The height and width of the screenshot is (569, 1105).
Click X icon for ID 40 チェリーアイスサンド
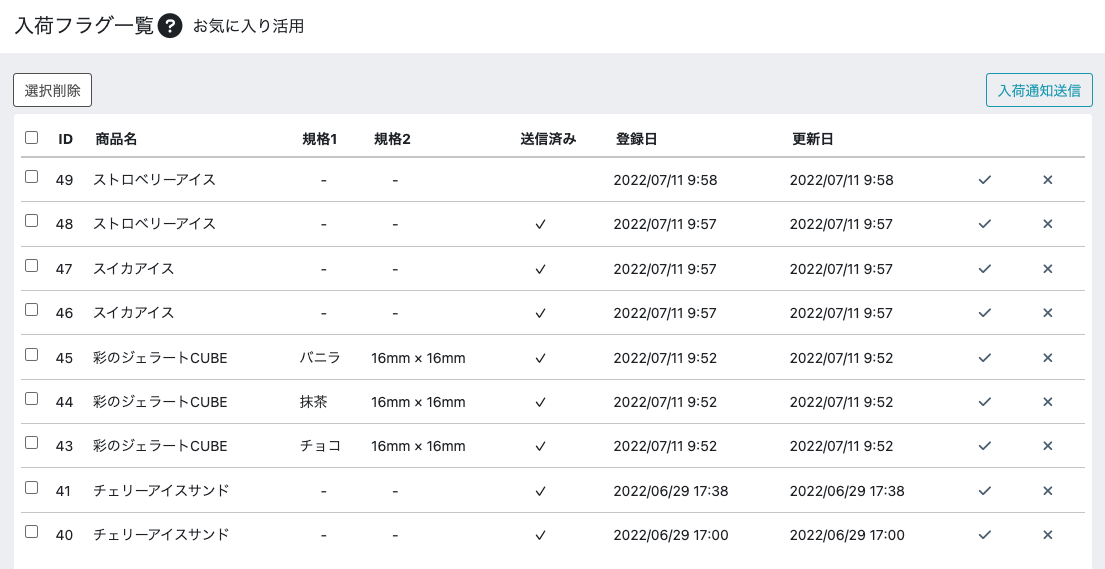pyautogui.click(x=1047, y=534)
